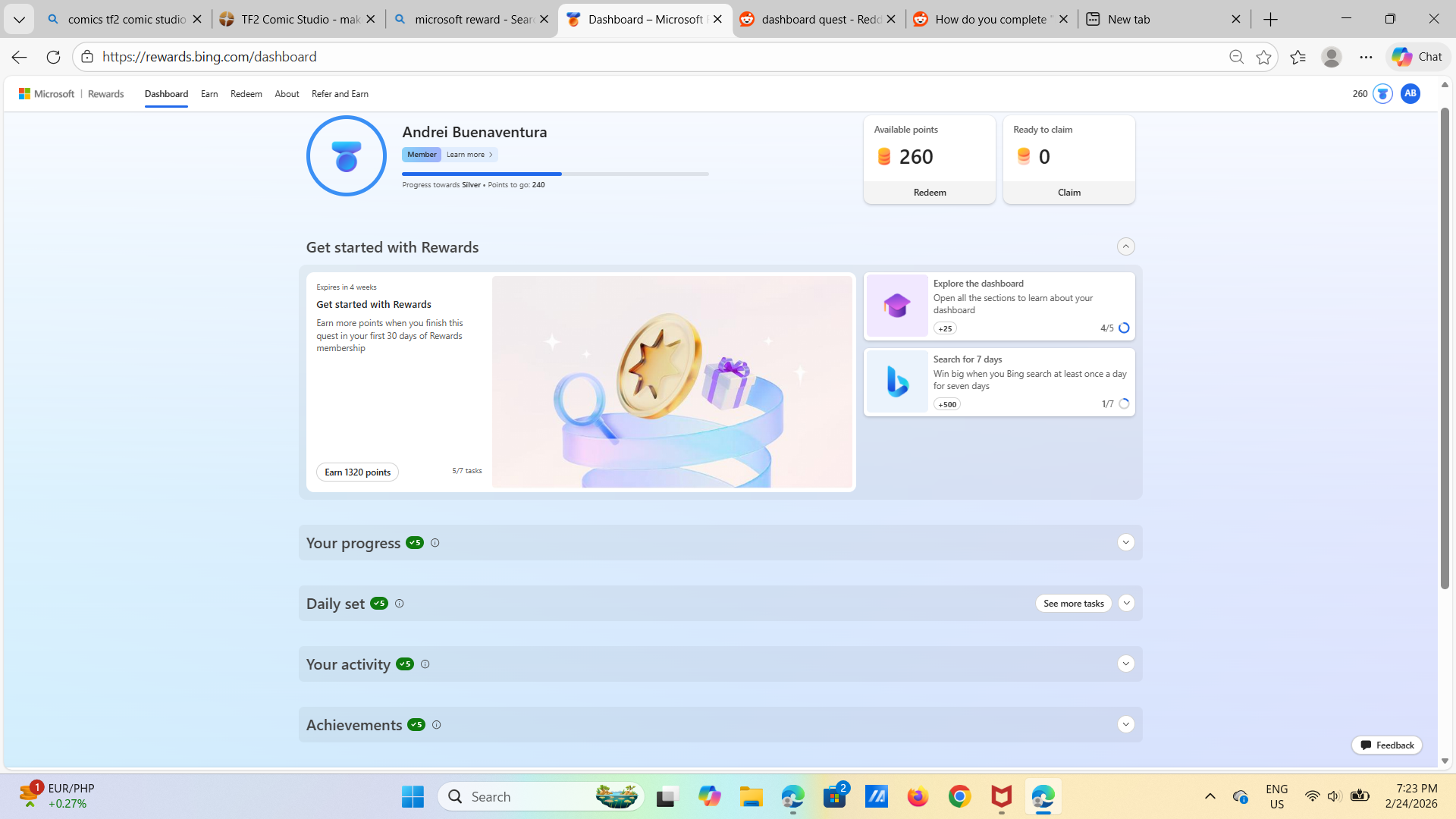Open Explore the dashboard task card
This screenshot has width=1456, height=819.
pos(999,306)
